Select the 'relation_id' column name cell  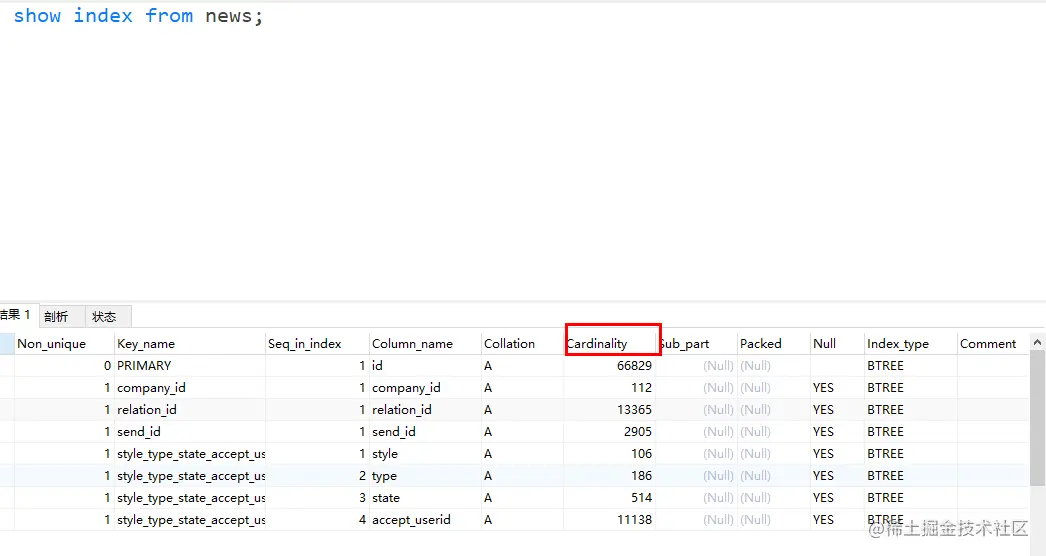pyautogui.click(x=425, y=410)
